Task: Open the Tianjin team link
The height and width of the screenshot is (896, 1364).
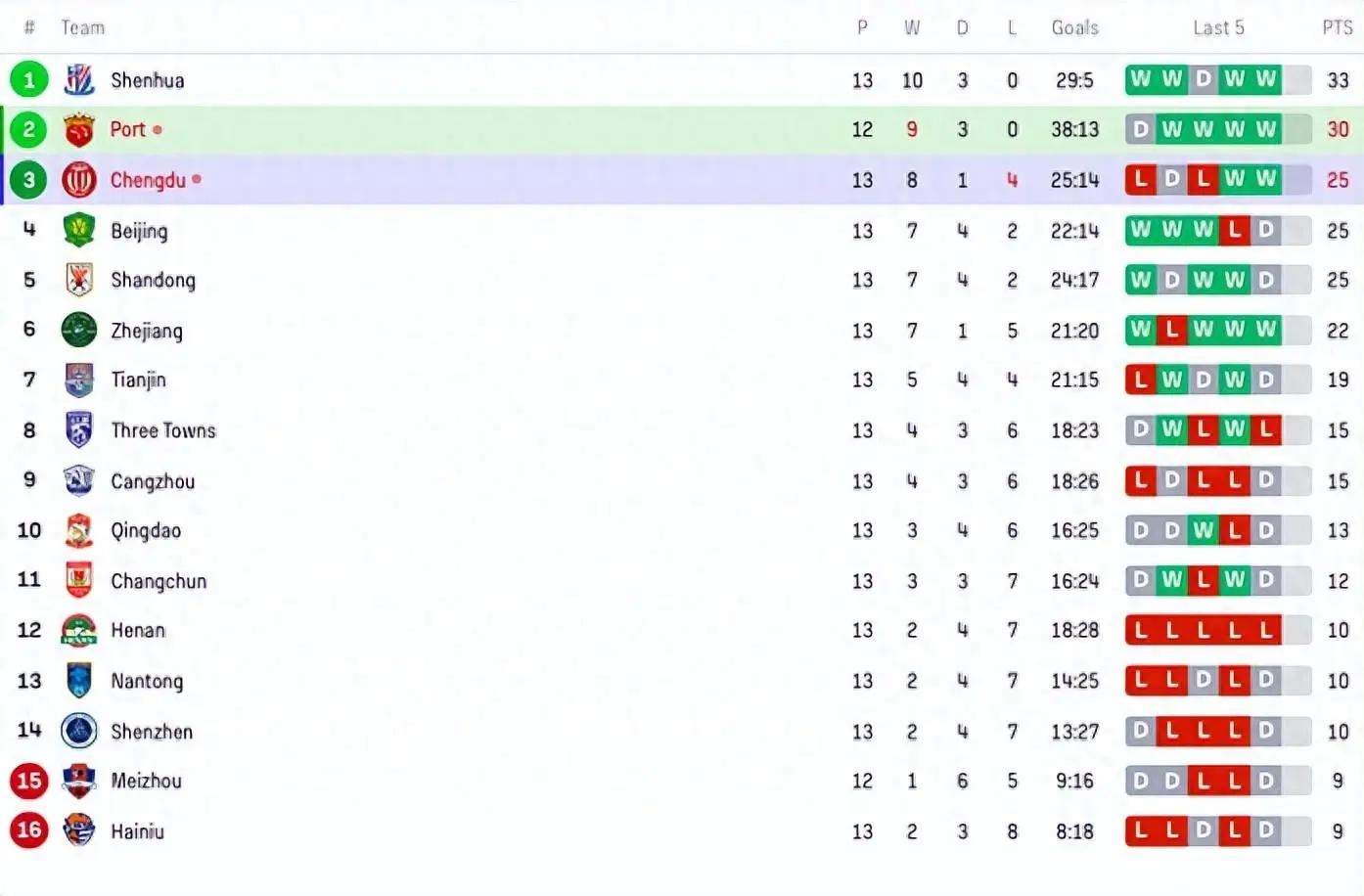Action: (x=138, y=381)
